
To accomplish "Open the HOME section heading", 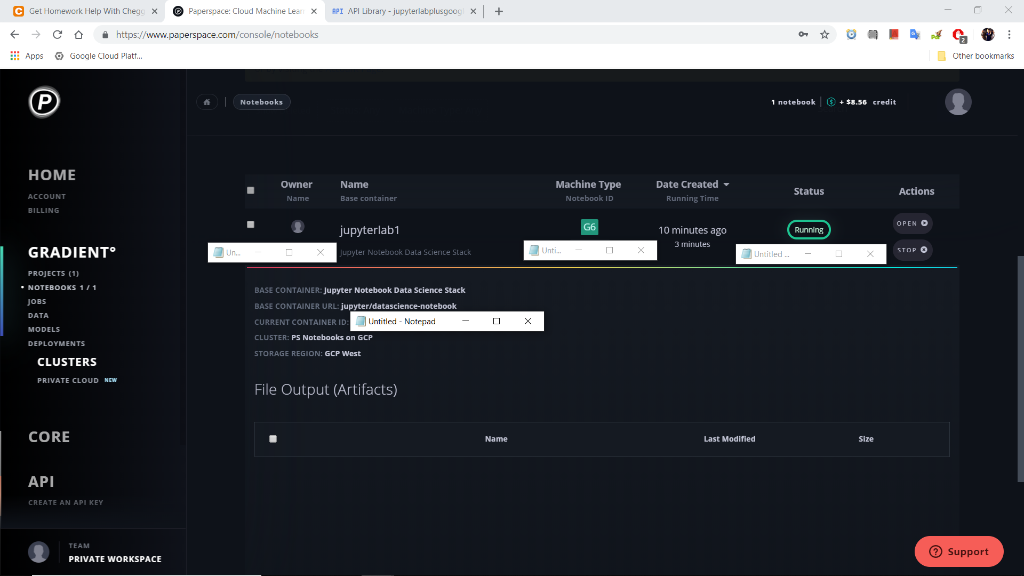I will [52, 175].
